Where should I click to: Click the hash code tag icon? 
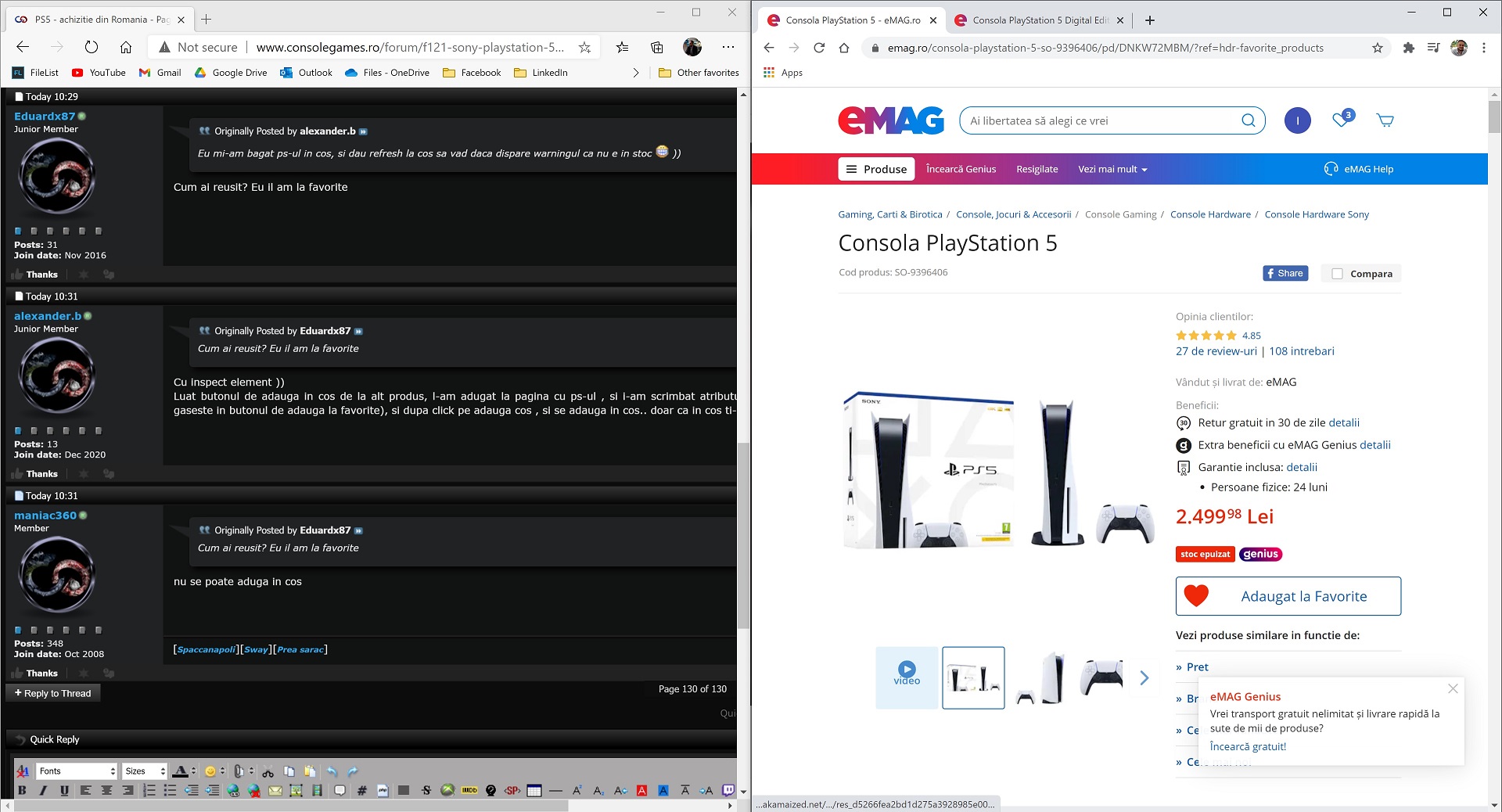[361, 791]
